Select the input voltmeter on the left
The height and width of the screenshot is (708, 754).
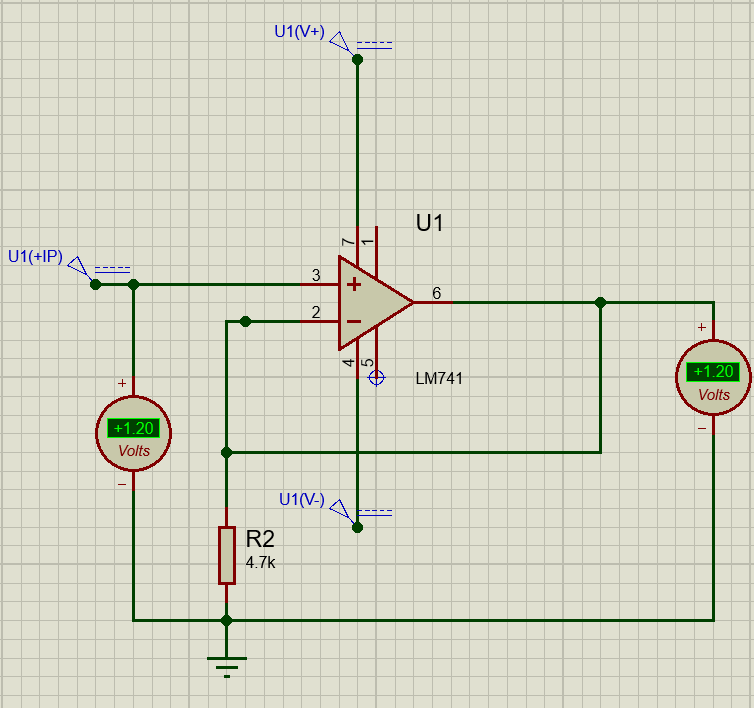point(133,433)
